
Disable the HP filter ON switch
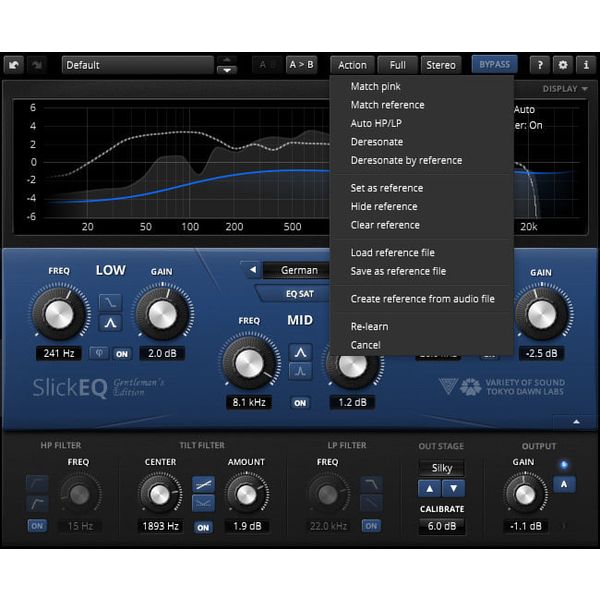pyautogui.click(x=37, y=526)
